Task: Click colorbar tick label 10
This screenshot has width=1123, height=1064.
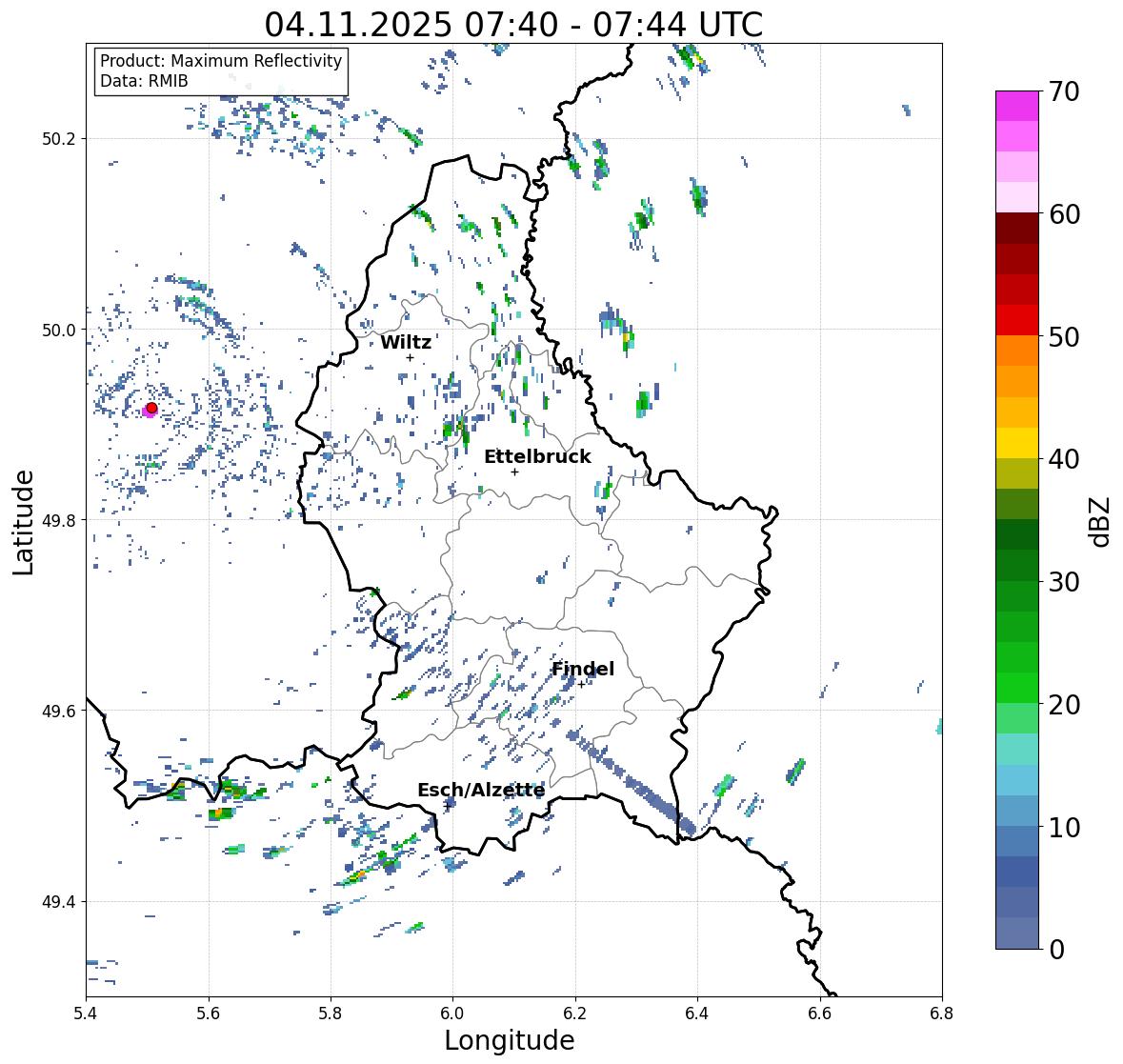Action: coord(1064,827)
